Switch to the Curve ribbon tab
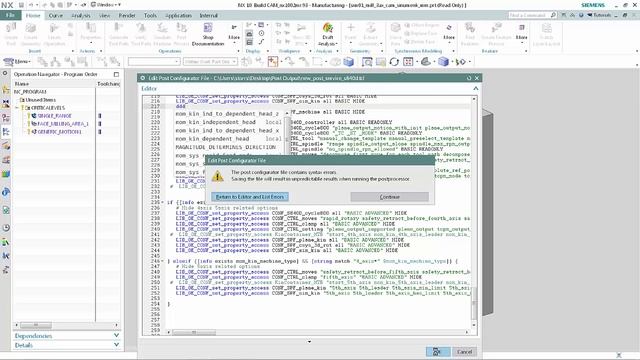The image size is (640, 360). coord(56,16)
